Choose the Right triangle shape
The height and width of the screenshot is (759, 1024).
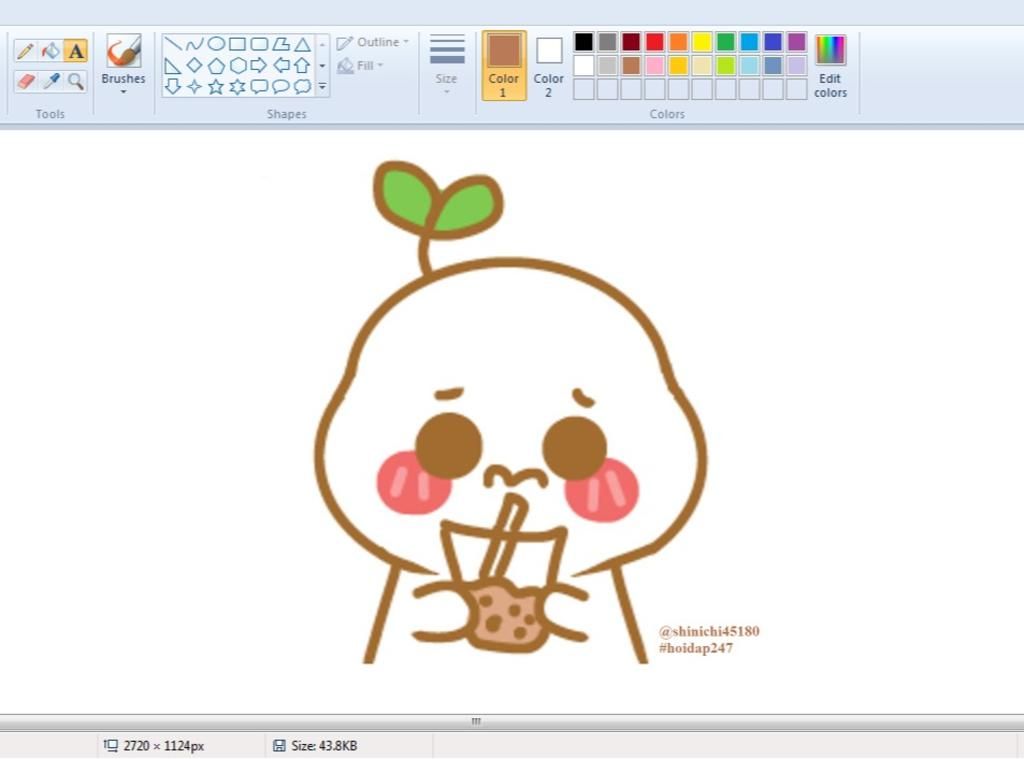click(x=173, y=65)
